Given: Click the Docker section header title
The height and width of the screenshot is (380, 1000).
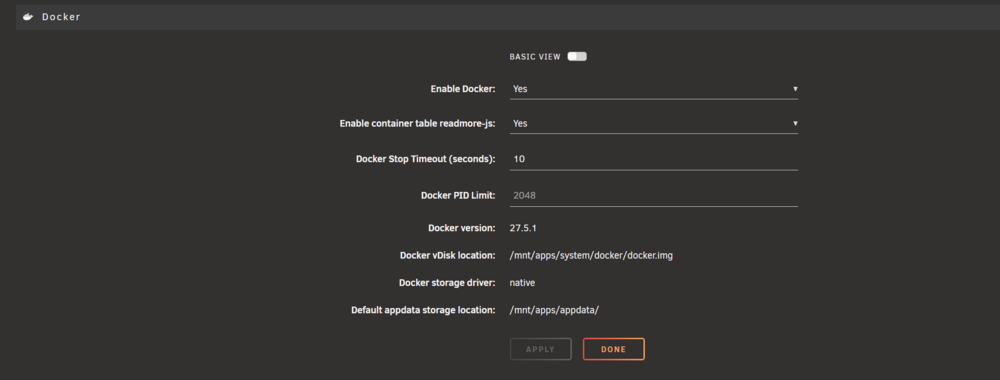Looking at the screenshot, I should pyautogui.click(x=61, y=17).
